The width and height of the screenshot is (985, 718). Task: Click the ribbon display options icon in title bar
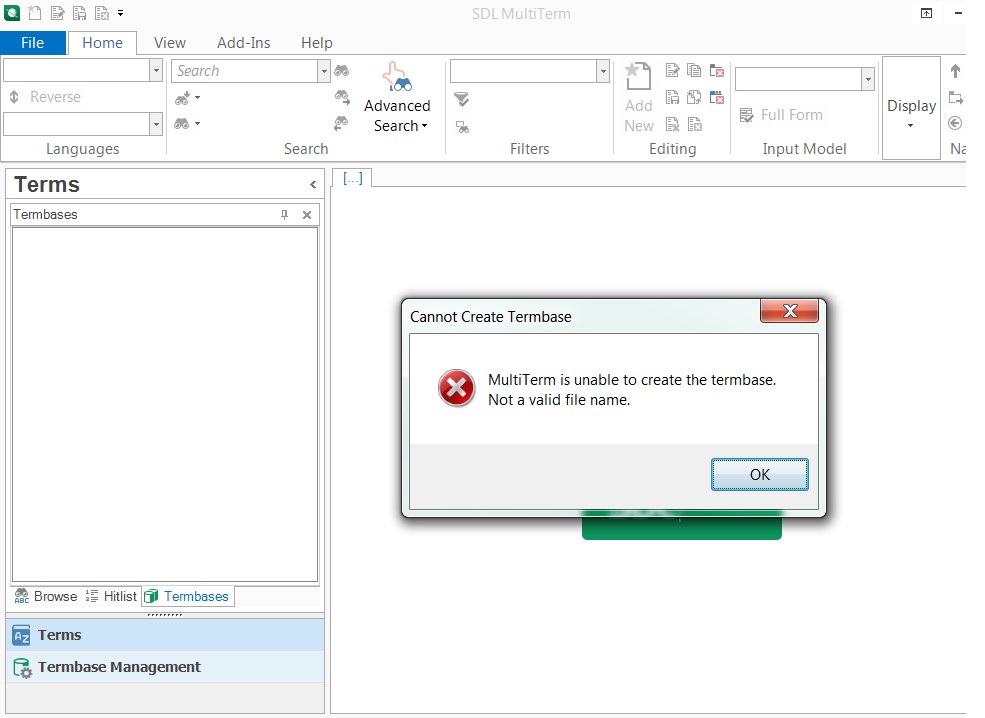(x=927, y=13)
